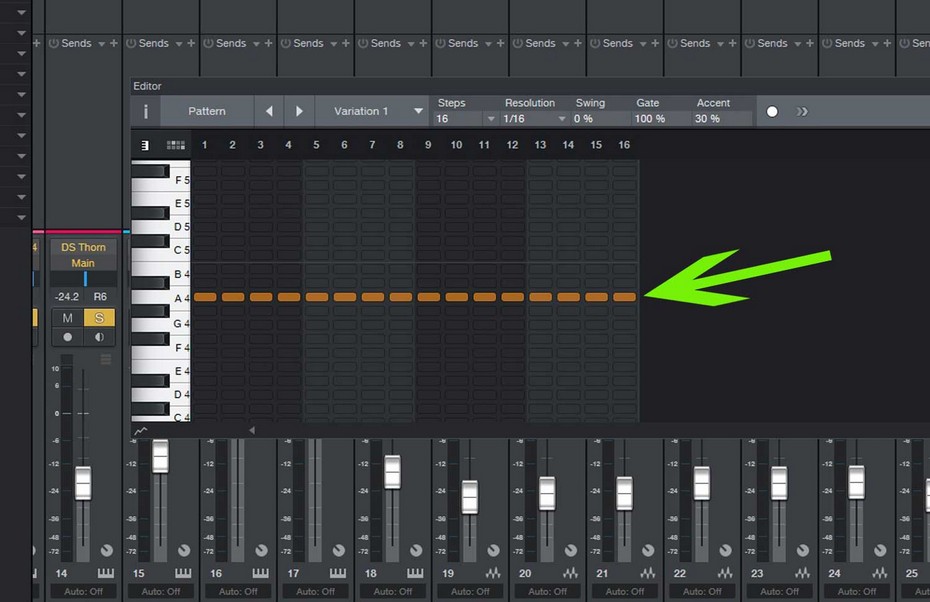This screenshot has width=930, height=602.
Task: Open the automation lane icon below piano keys
Action: [141, 431]
